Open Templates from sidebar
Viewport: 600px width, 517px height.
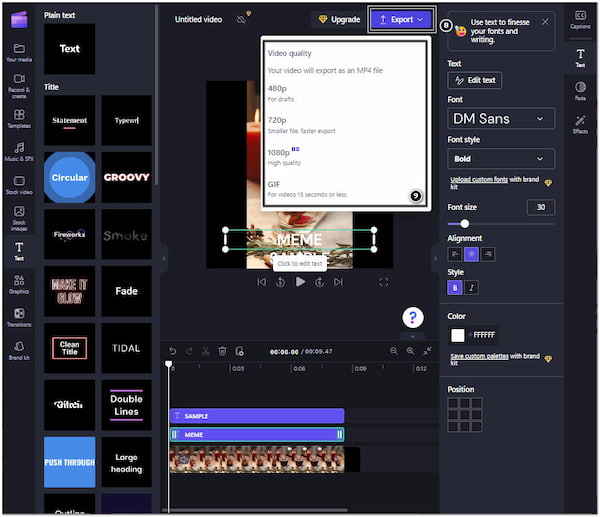[x=19, y=118]
